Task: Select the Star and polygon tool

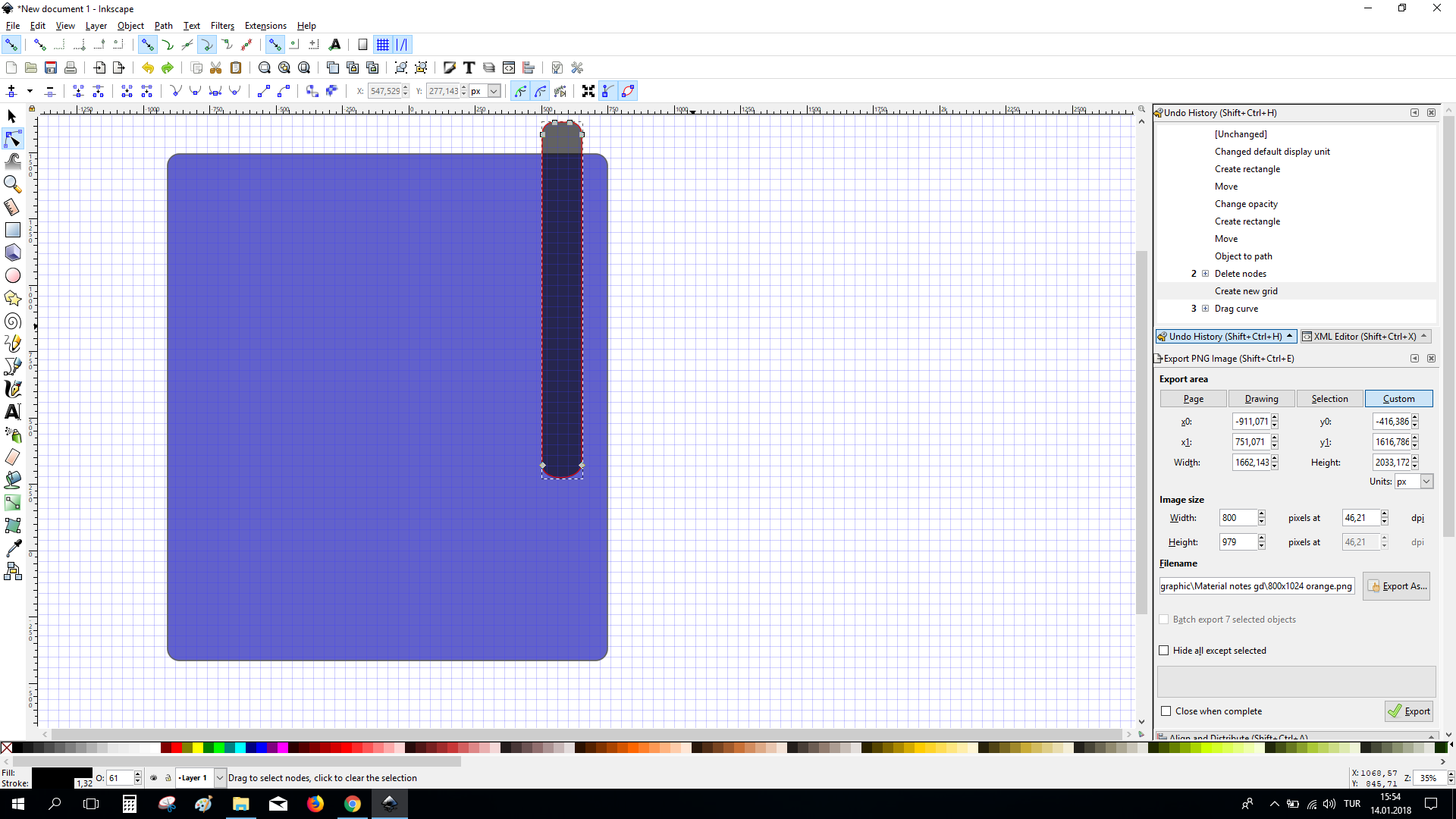Action: coord(12,298)
